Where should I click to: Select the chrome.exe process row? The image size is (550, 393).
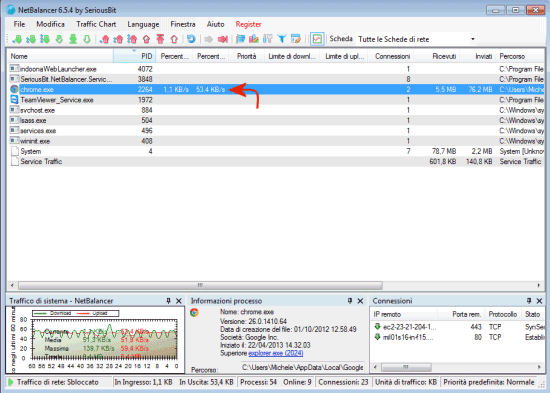276,89
